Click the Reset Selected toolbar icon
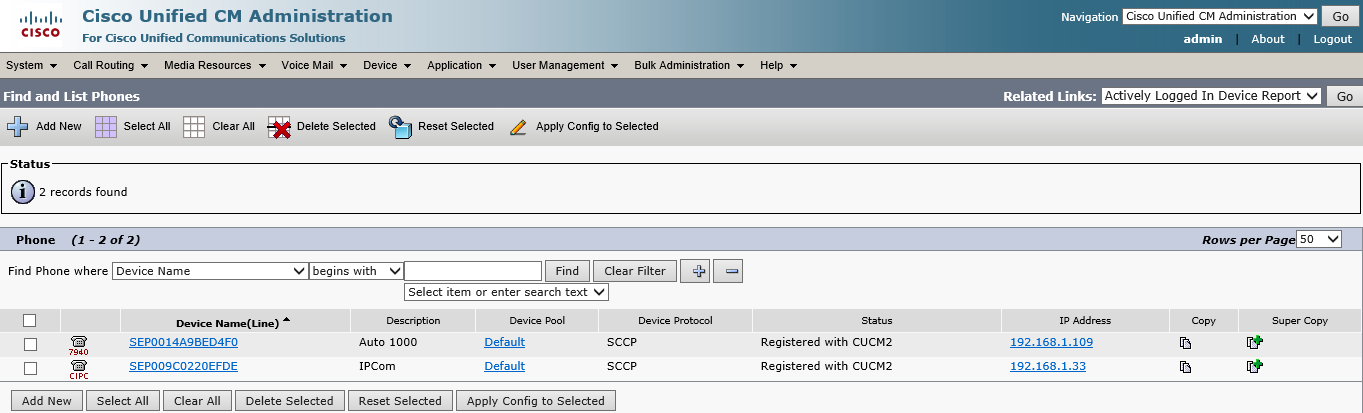1363x413 pixels. (401, 127)
